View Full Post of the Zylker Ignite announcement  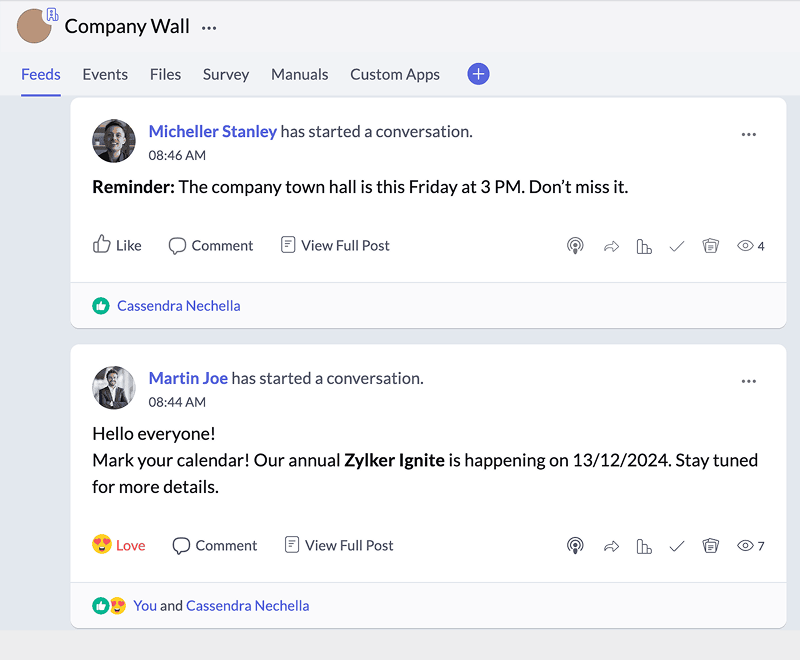(x=338, y=545)
